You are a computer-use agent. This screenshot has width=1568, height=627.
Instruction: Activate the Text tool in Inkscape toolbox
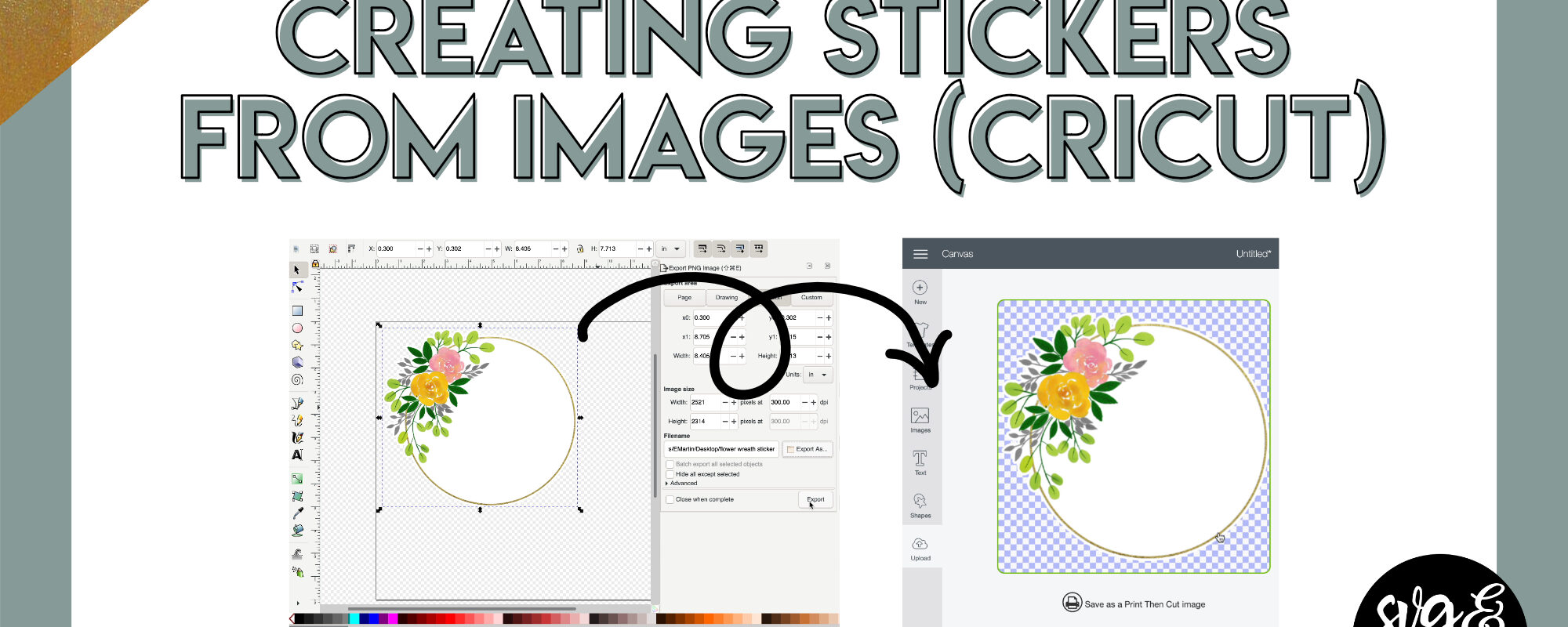pos(297,455)
